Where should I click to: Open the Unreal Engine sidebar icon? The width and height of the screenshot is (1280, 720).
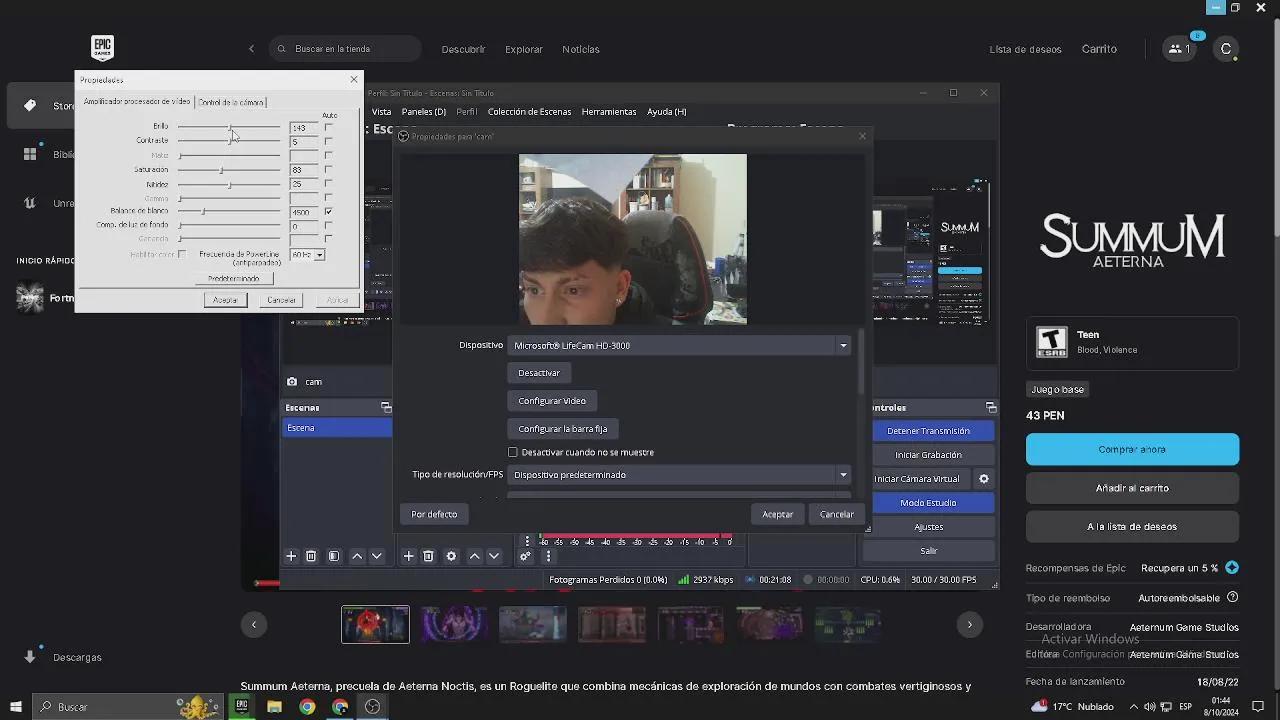coord(30,203)
